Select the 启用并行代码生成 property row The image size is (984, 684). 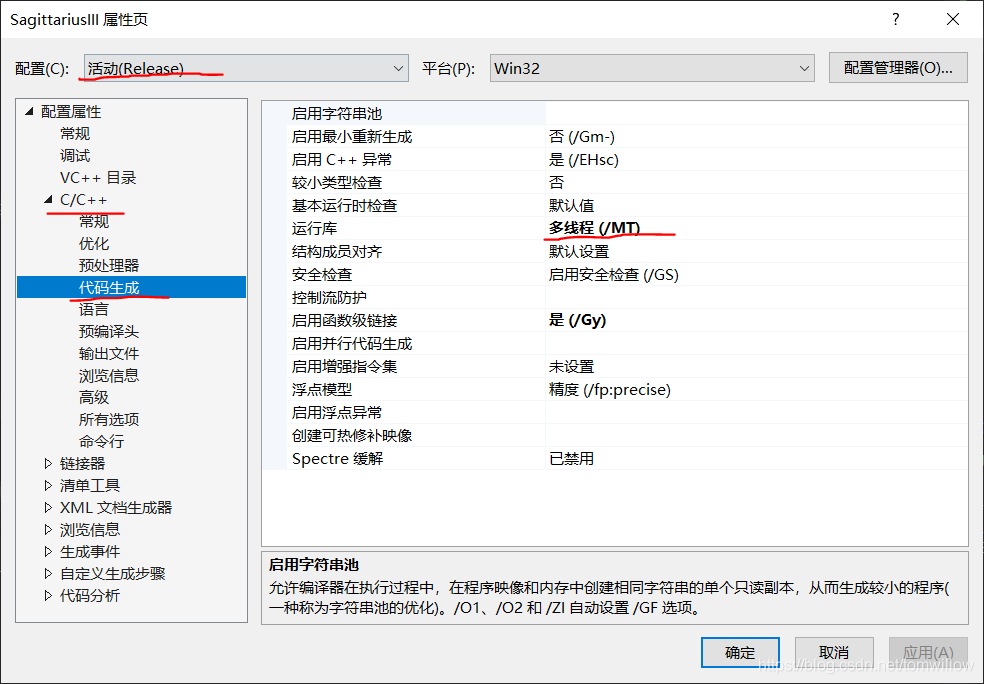(615, 344)
